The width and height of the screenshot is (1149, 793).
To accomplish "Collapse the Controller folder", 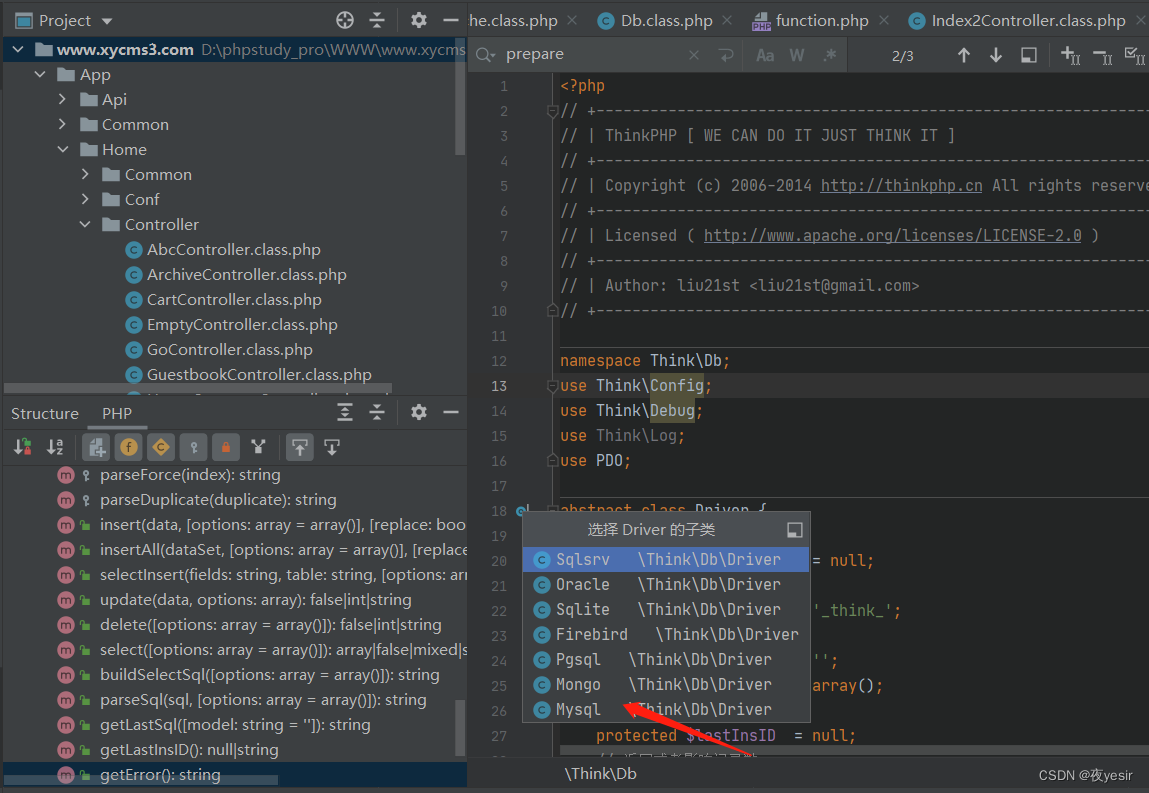I will 86,225.
